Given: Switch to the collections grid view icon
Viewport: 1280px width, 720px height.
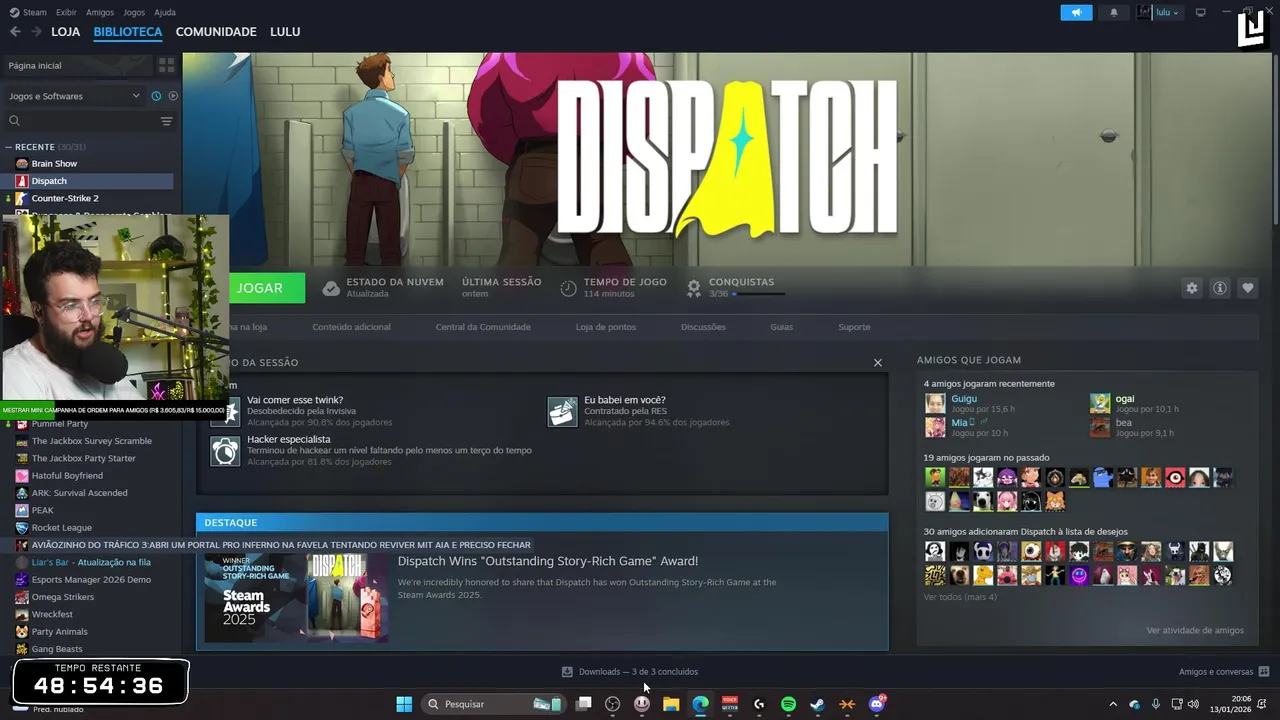Looking at the screenshot, I should pos(166,65).
